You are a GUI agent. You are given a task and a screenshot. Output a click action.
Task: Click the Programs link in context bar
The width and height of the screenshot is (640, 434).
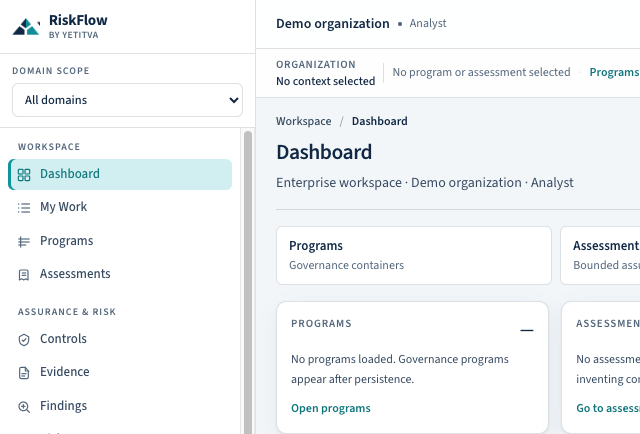(614, 72)
